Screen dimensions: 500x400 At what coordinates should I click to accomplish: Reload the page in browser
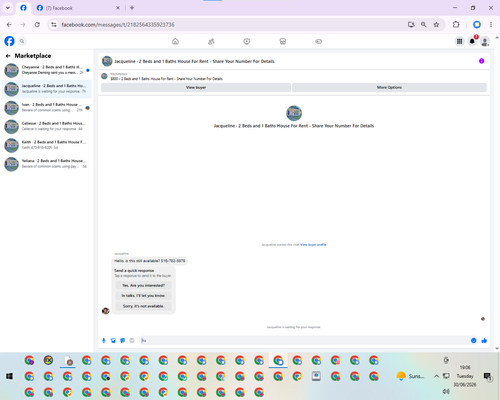(37, 25)
